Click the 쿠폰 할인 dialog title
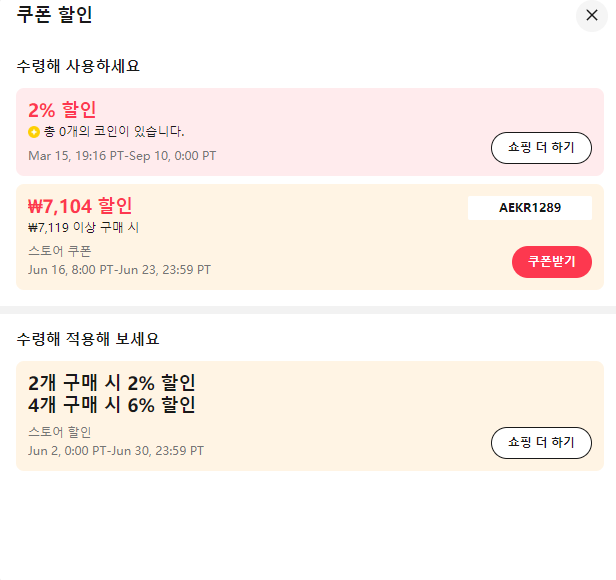 54,15
